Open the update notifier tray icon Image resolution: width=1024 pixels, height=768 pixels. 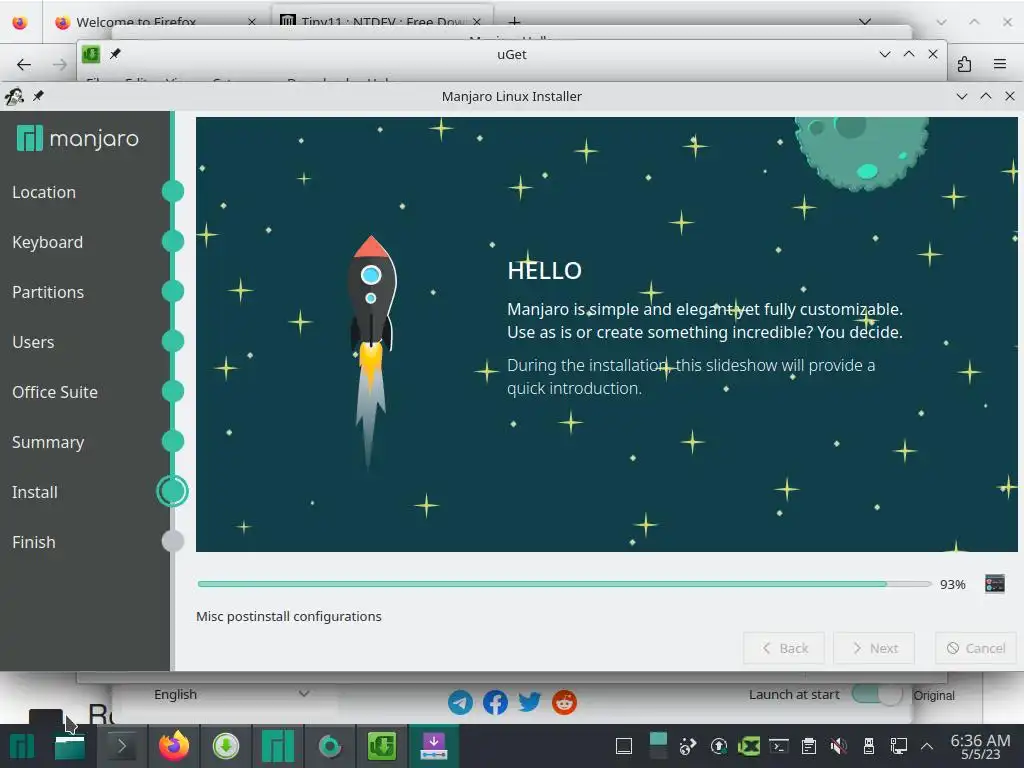[718, 746]
